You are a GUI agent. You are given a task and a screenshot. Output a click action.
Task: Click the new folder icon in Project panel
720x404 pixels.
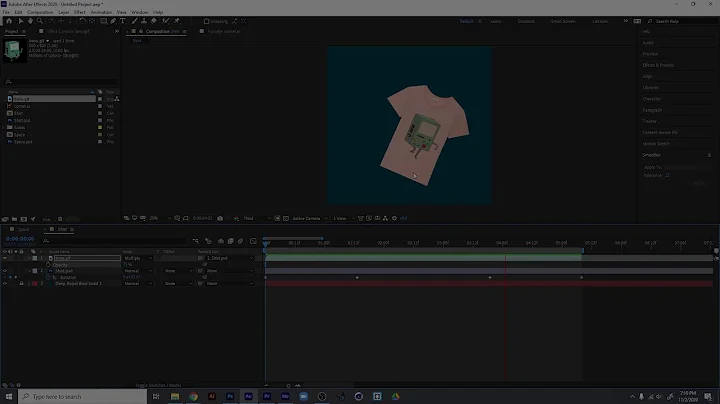tap(14, 219)
